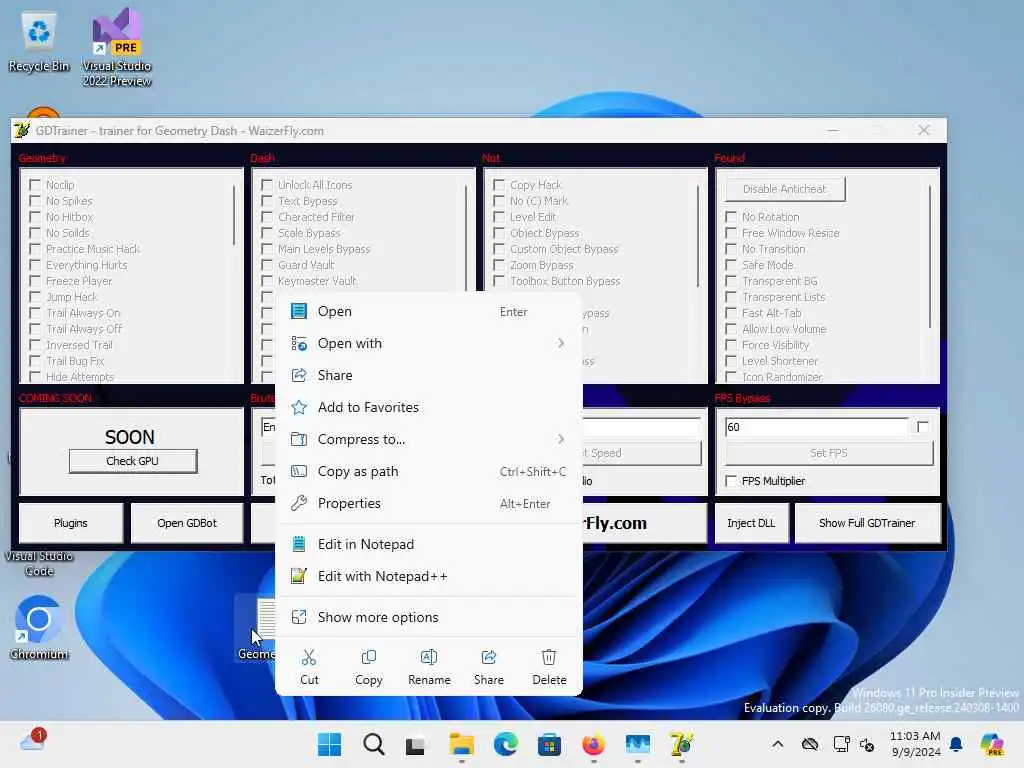Open File Explorer from the taskbar
The height and width of the screenshot is (768, 1024).
click(x=462, y=744)
